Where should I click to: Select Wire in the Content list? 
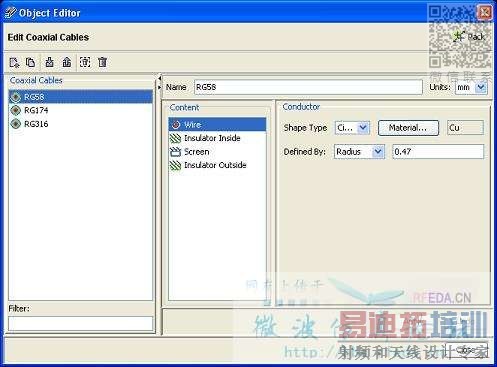coord(217,125)
